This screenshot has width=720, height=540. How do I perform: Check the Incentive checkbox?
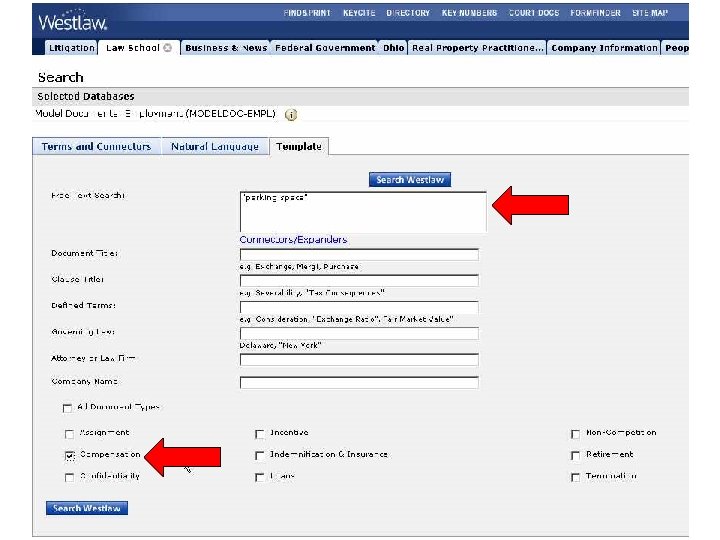click(259, 434)
